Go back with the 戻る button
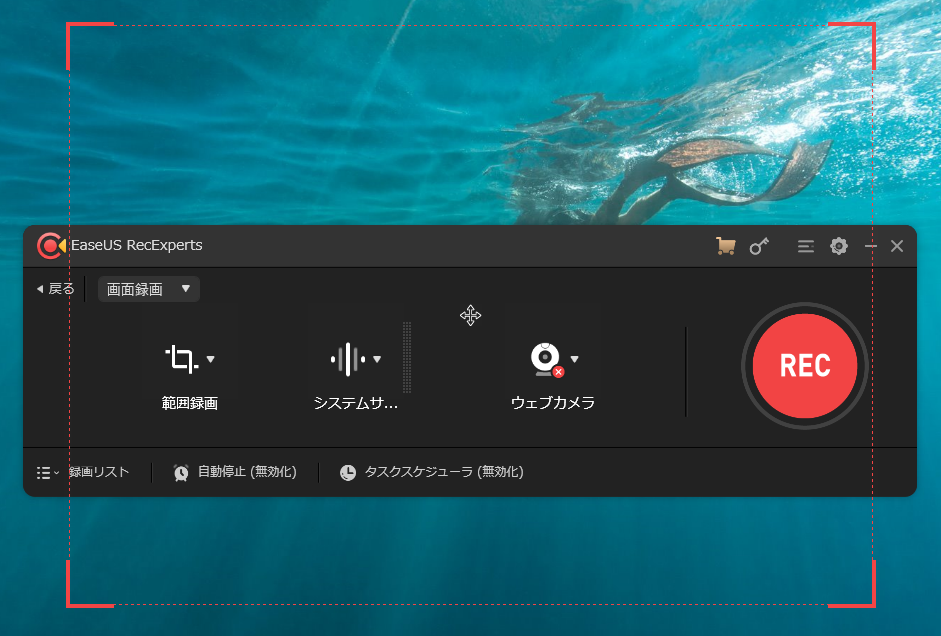The height and width of the screenshot is (636, 941). 55,289
